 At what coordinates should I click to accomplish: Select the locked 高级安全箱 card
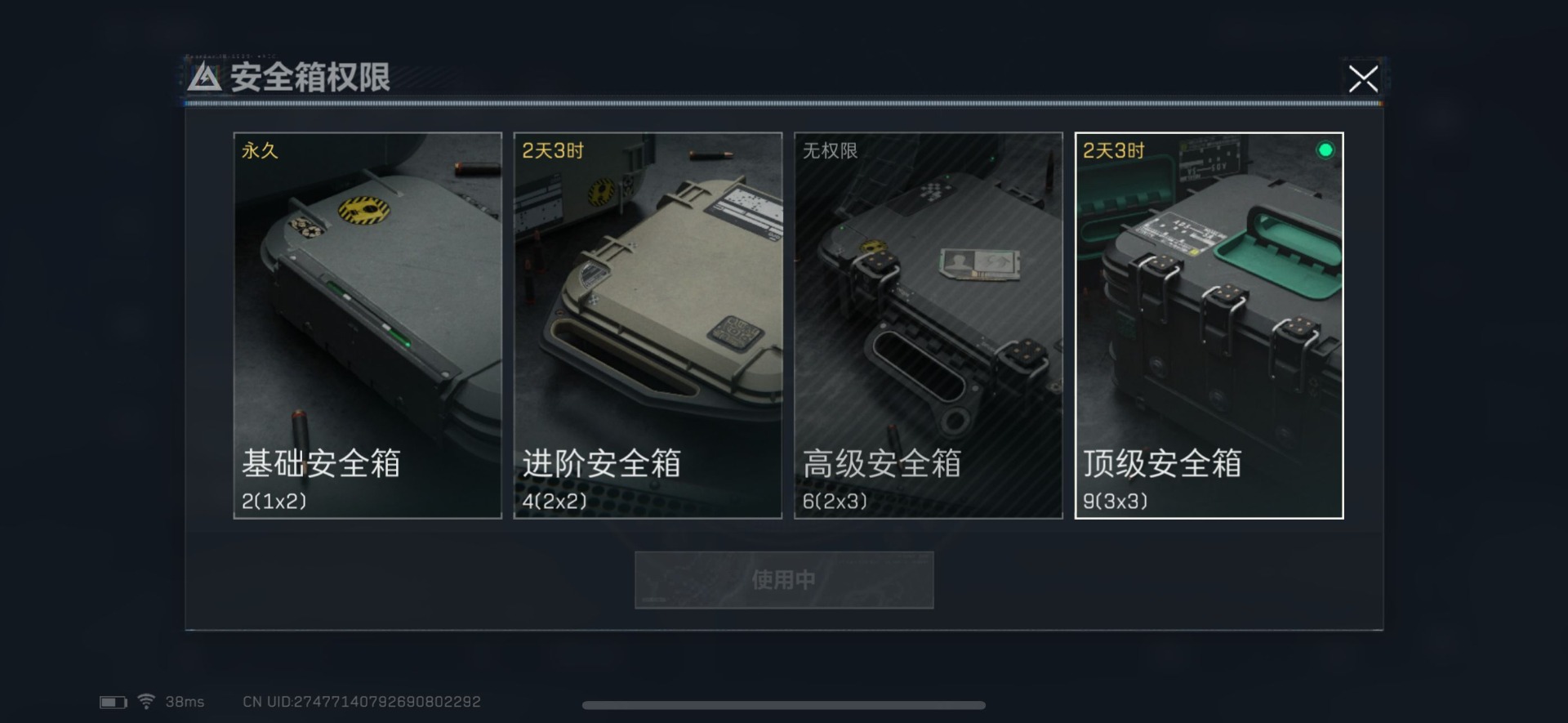coord(929,325)
